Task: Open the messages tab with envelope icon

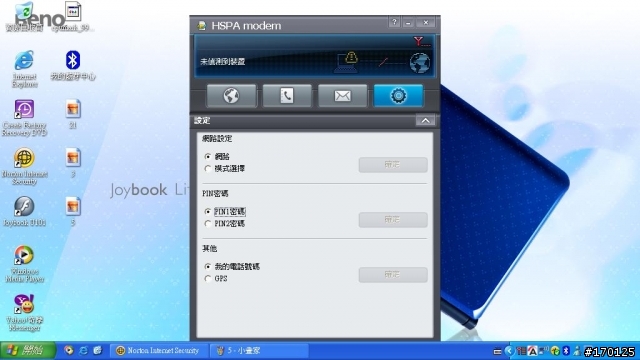Action: pos(342,96)
